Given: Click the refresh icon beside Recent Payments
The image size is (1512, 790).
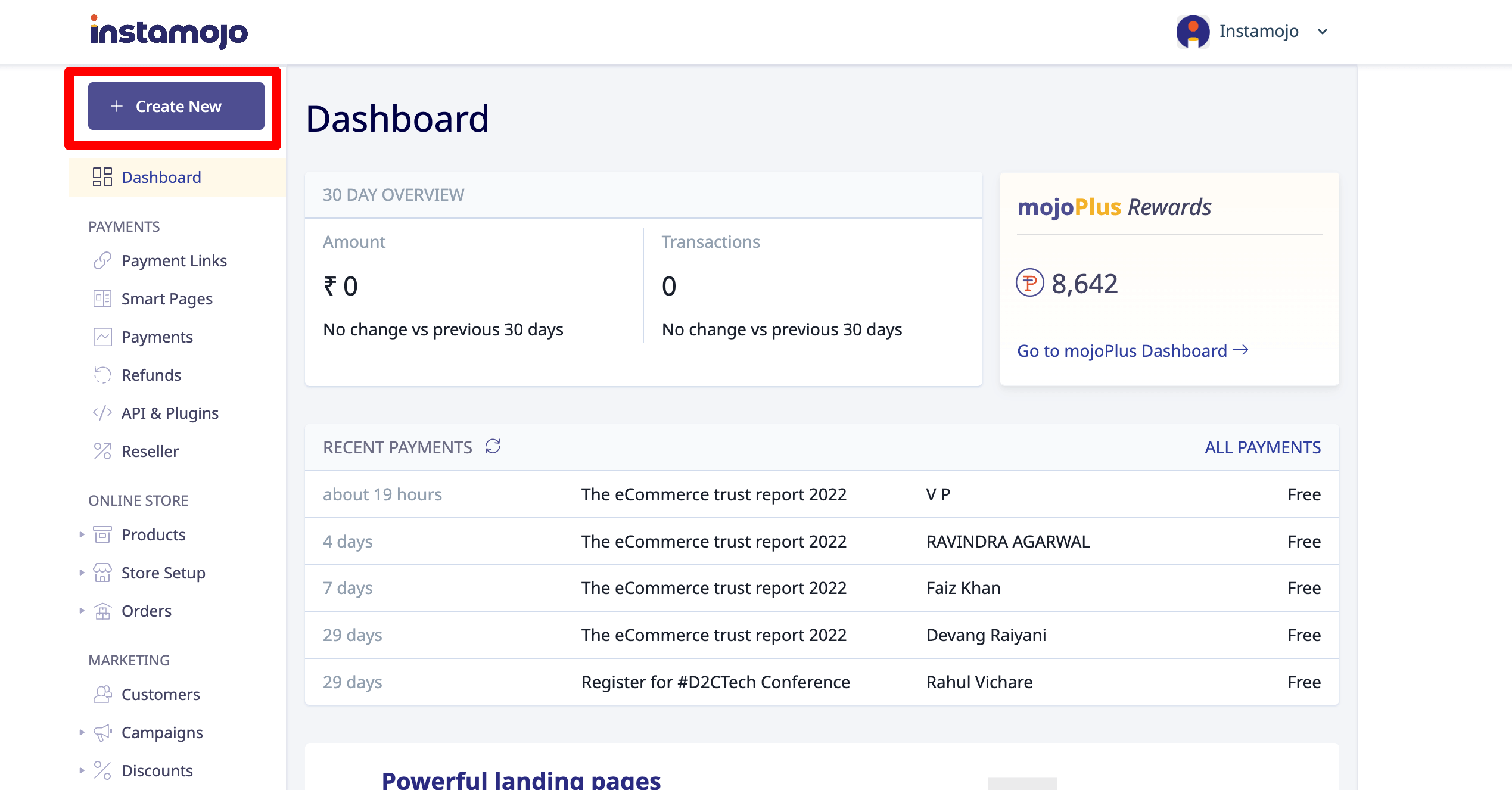Looking at the screenshot, I should (493, 446).
